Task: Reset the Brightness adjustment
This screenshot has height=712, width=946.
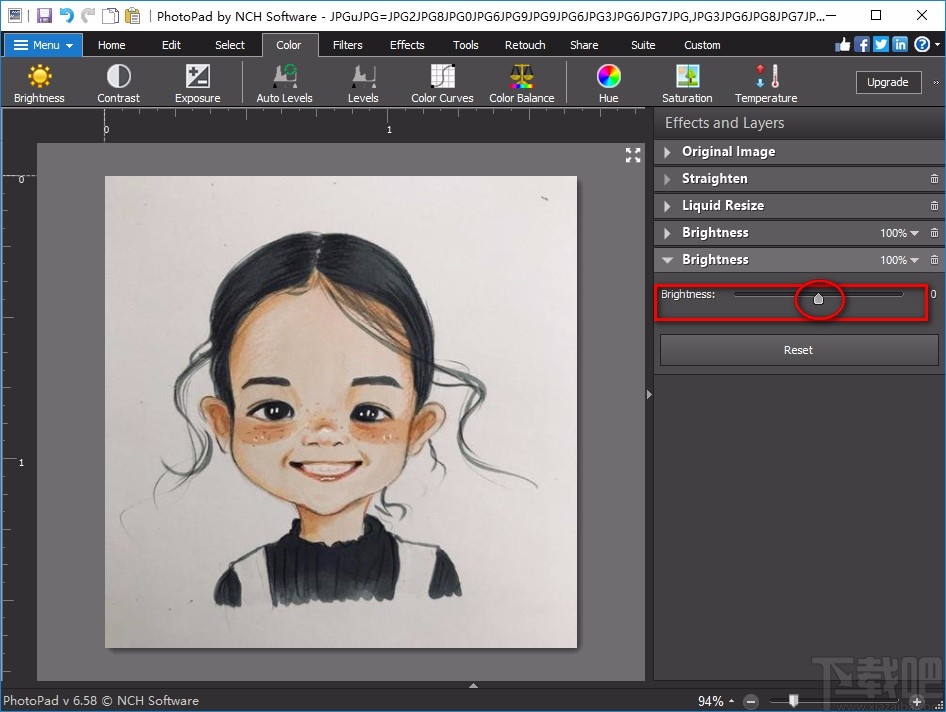Action: 797,350
